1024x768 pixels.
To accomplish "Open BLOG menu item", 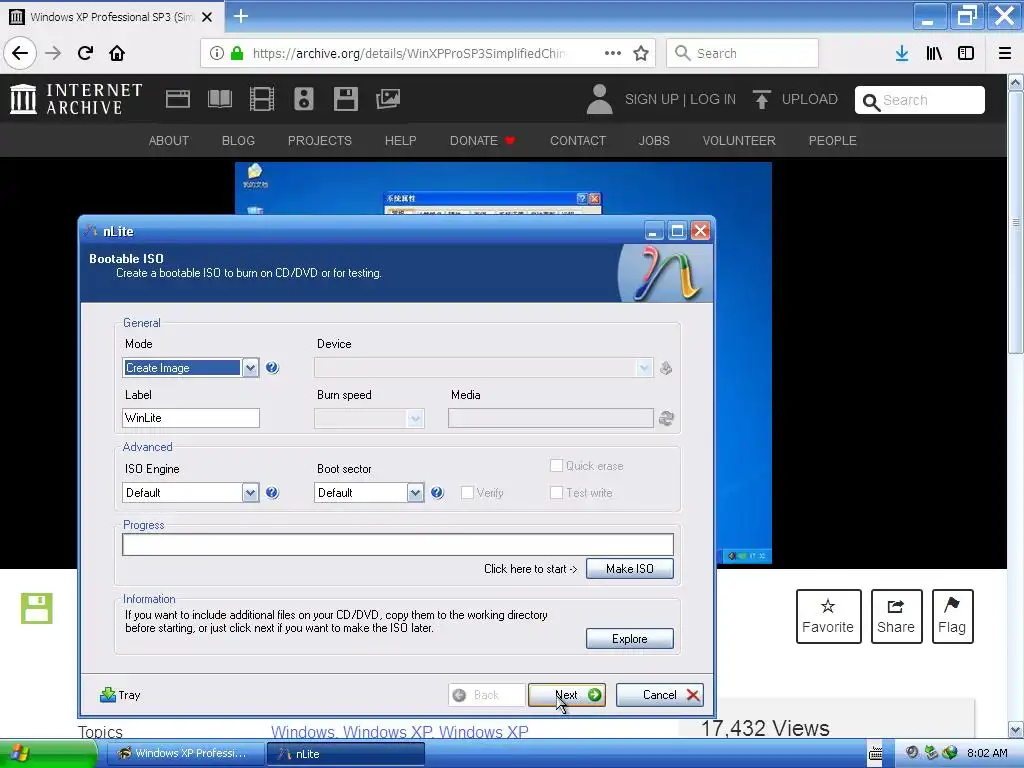I will (x=238, y=140).
